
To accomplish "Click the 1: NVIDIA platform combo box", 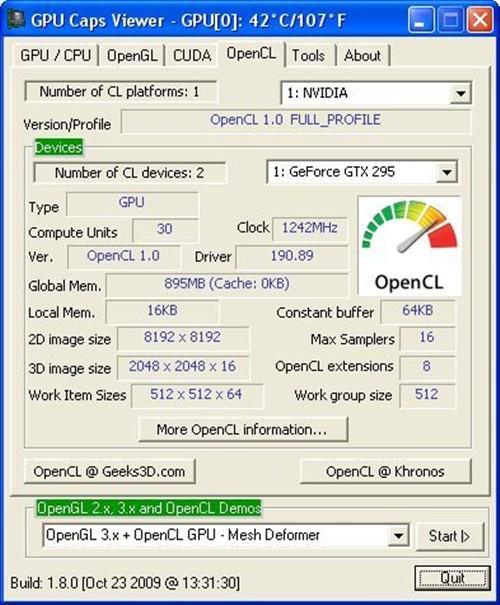I will 376,93.
